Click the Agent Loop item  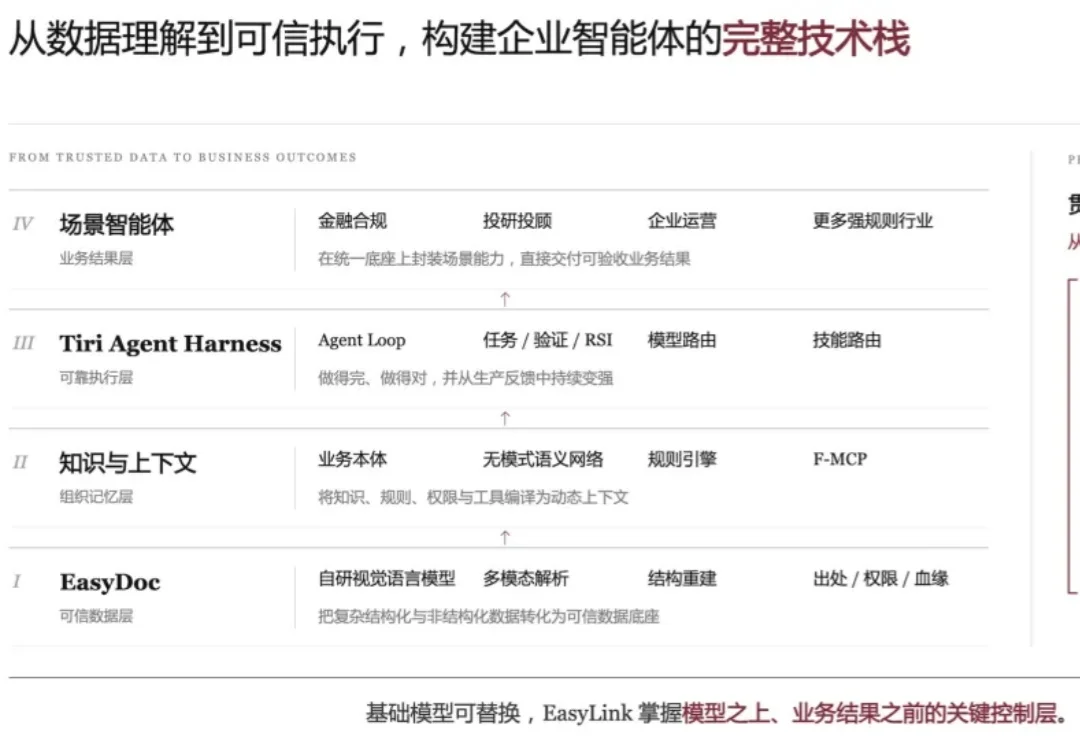tap(362, 340)
